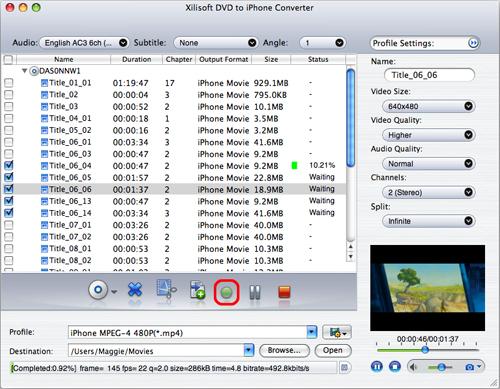Screen dimensions: 500x389
Task: Sort by the Output Format column header
Action: point(224,59)
